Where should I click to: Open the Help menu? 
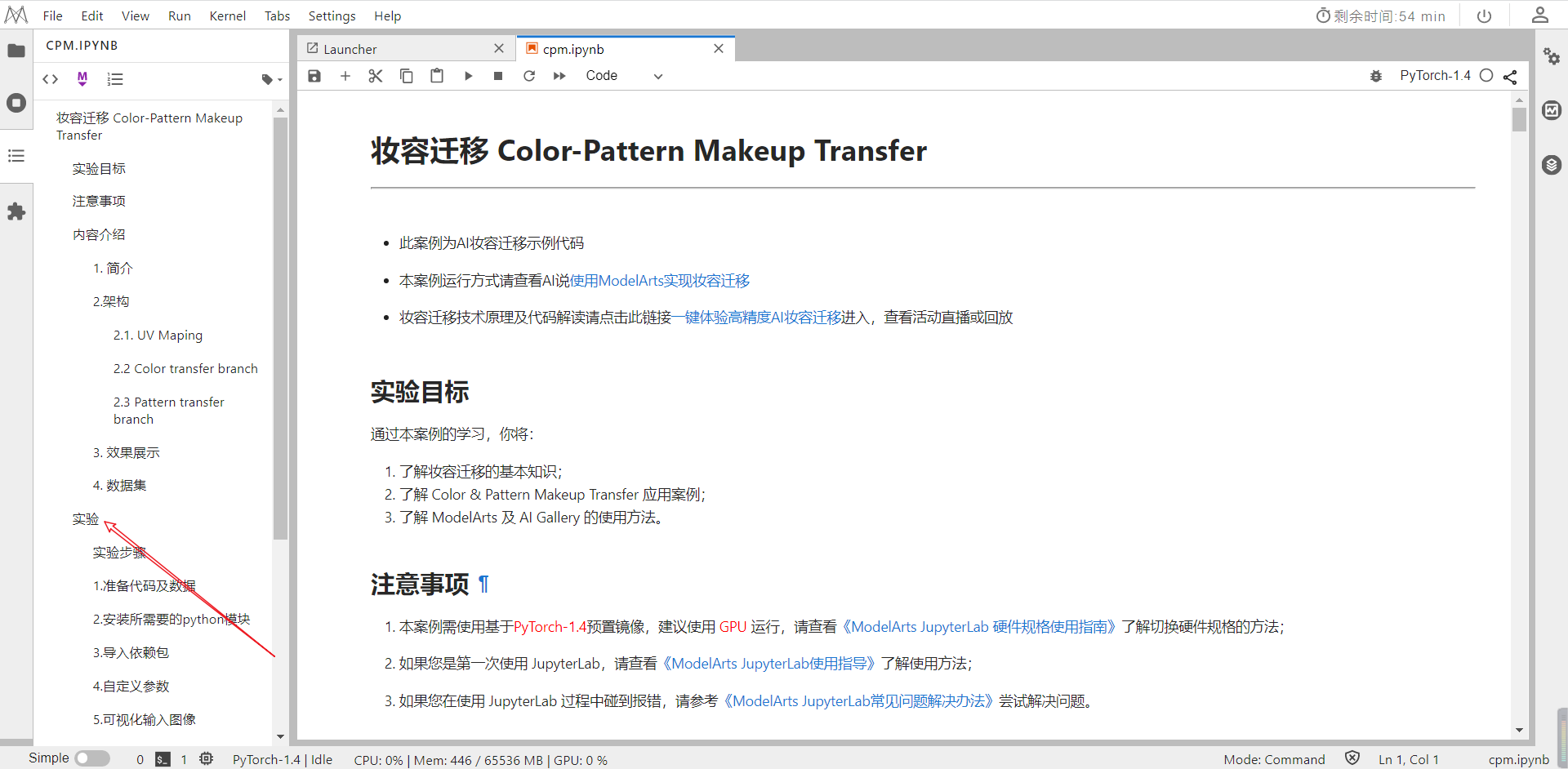tap(388, 16)
